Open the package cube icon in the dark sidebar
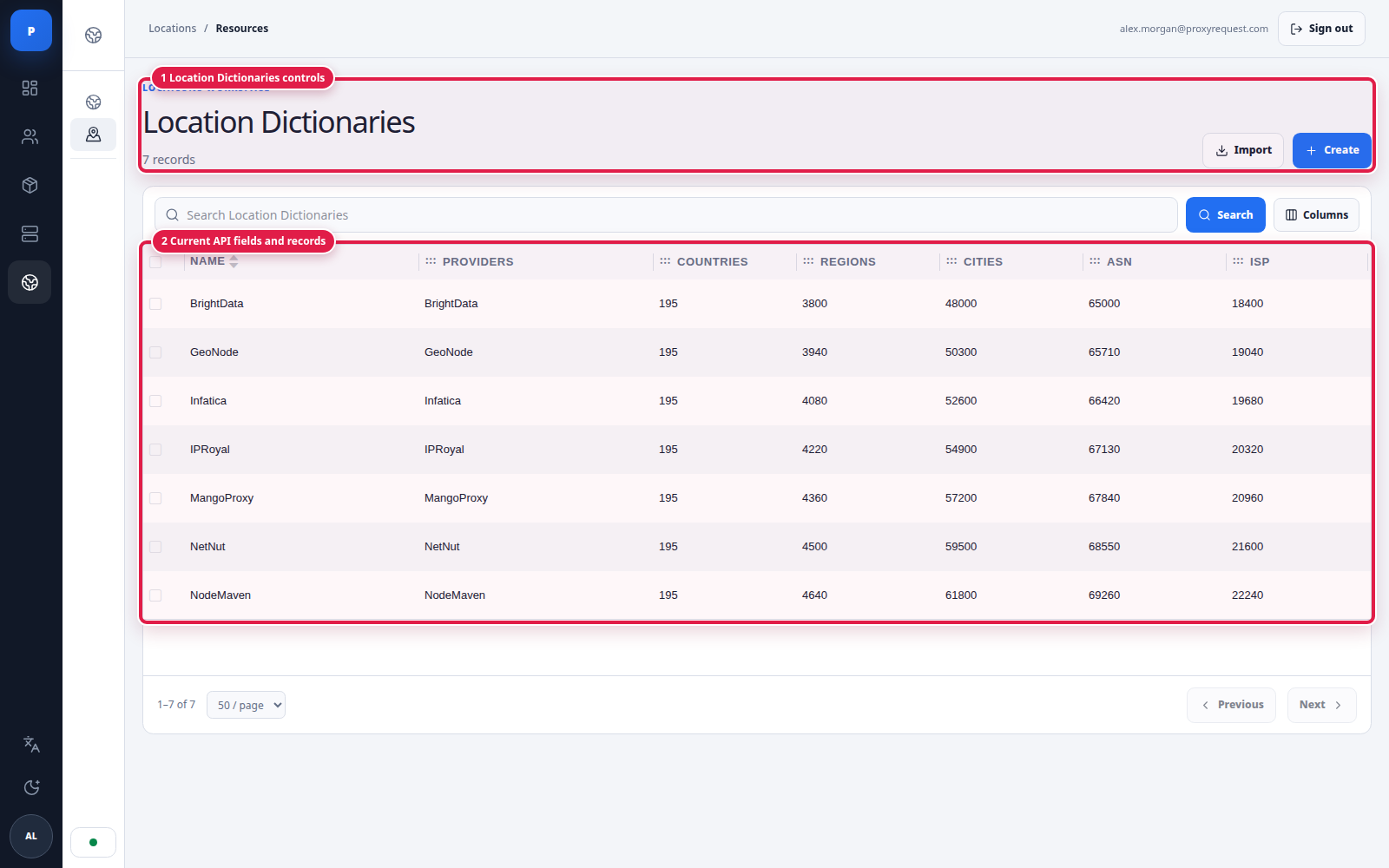The image size is (1389, 868). point(30,185)
